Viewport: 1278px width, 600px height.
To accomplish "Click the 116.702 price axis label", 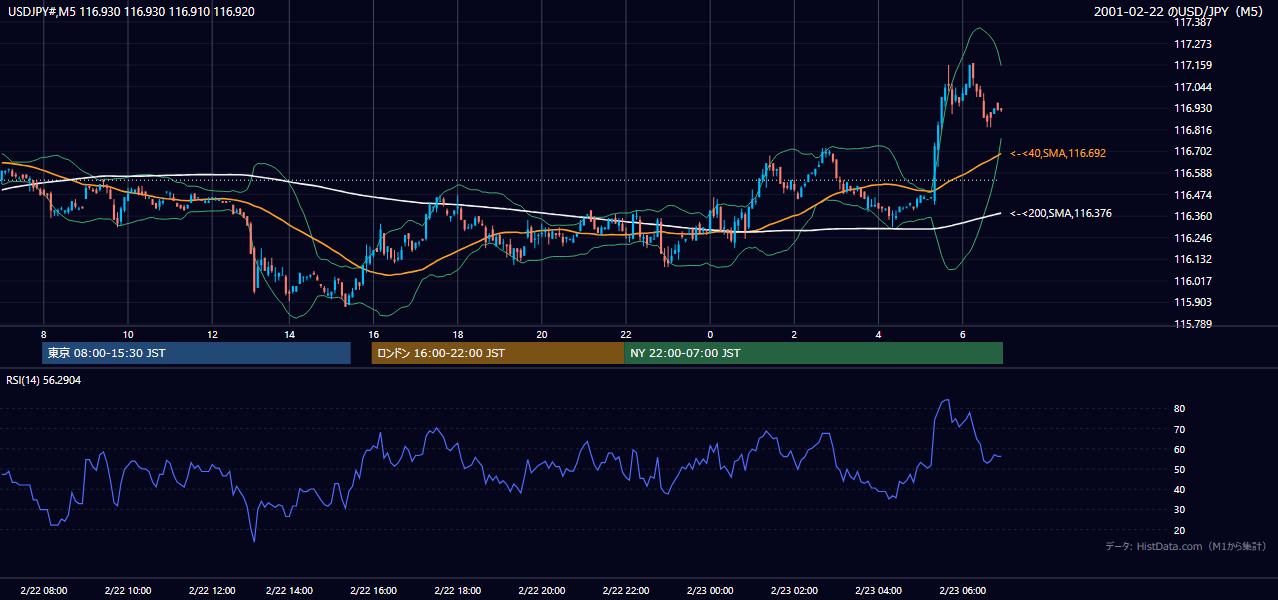I will [1193, 151].
